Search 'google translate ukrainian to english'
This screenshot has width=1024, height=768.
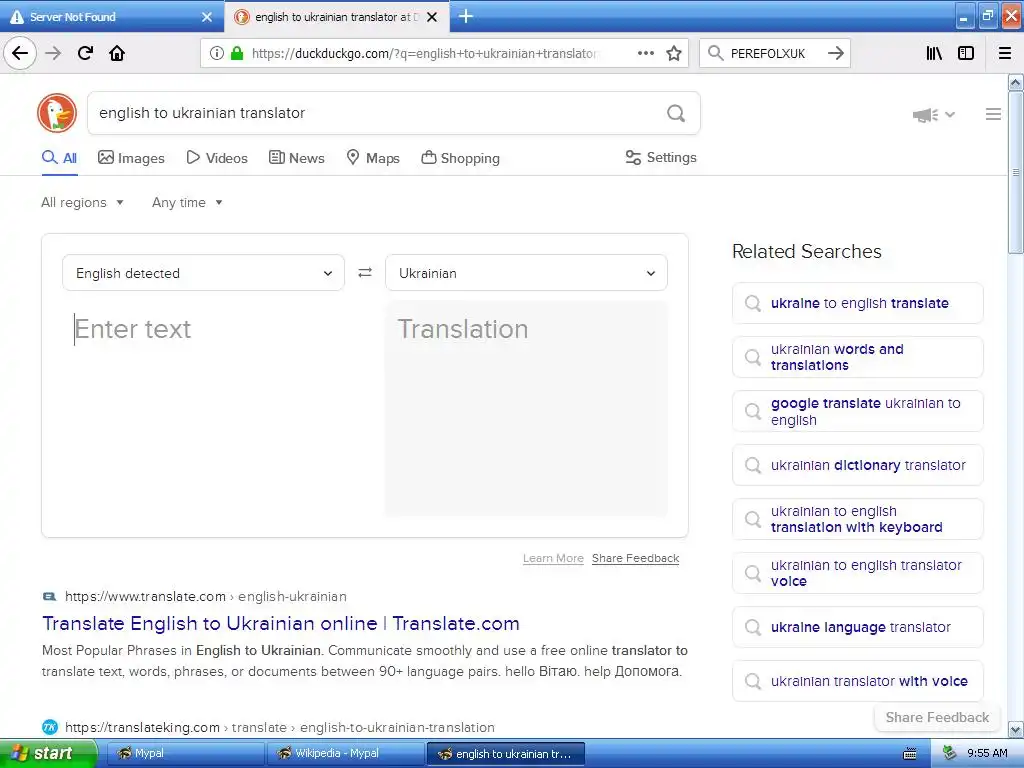click(x=857, y=411)
